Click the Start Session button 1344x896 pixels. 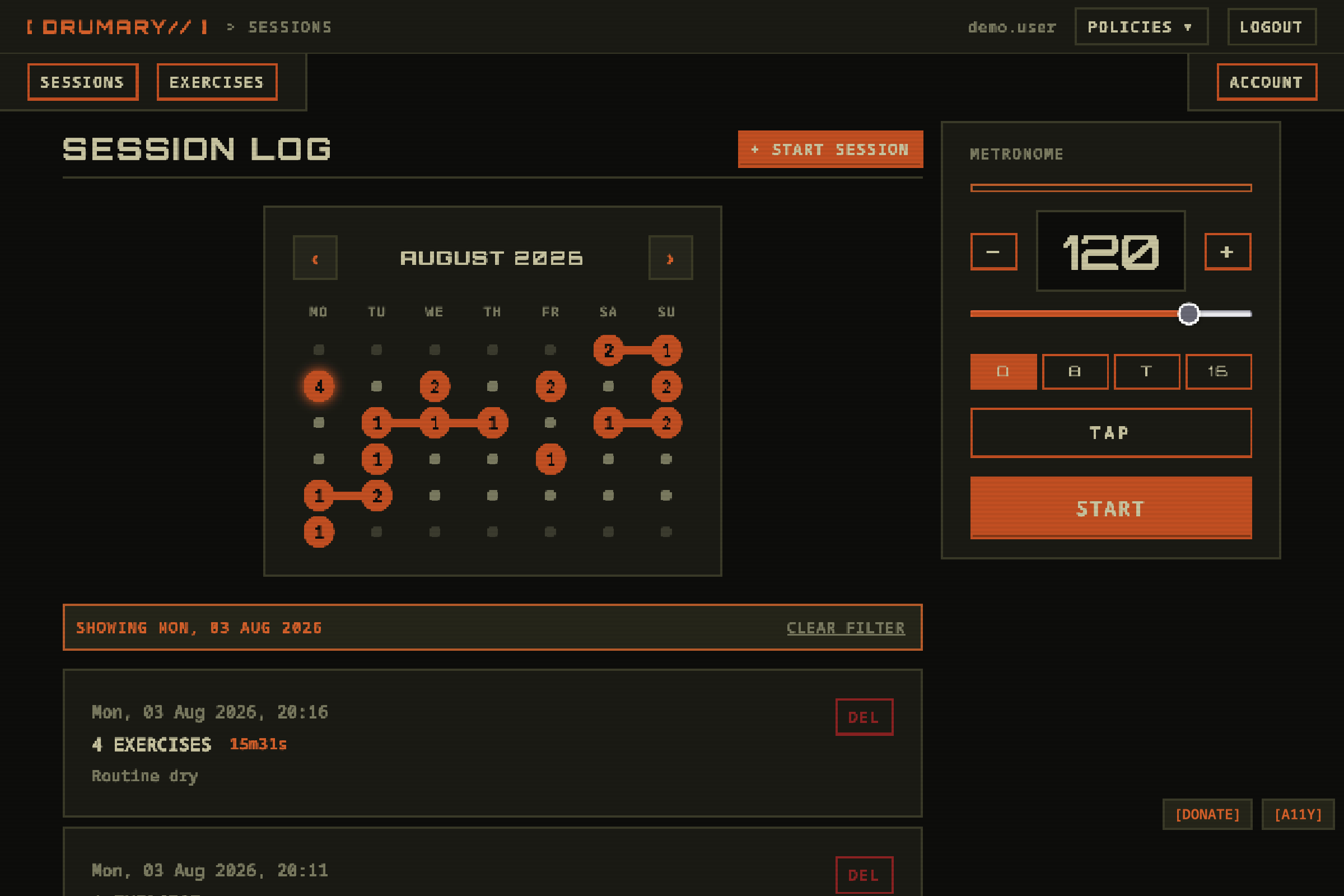pos(830,149)
